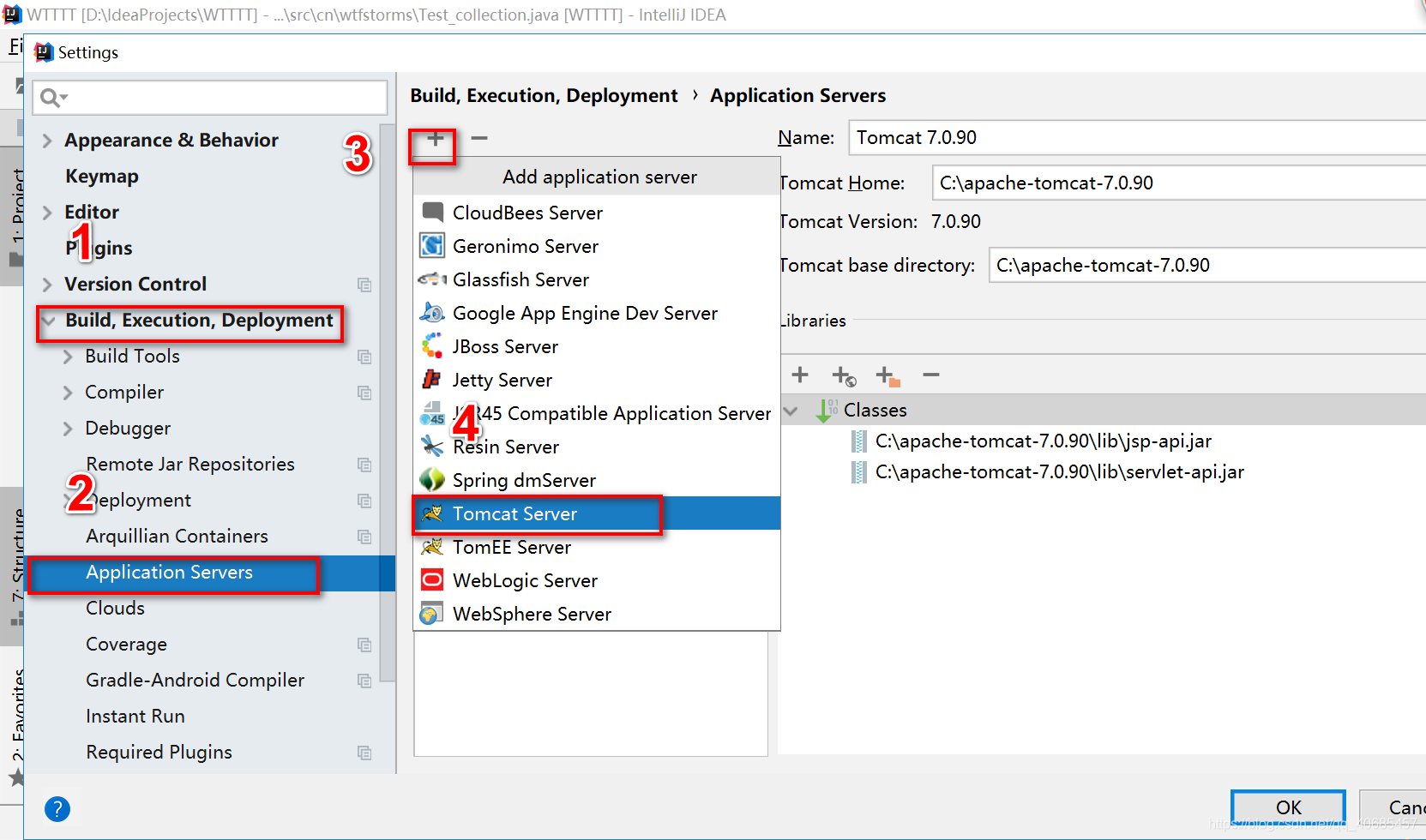Select Application Servers in the tree
Screen dimensions: 1426x840
pyautogui.click(x=169, y=573)
